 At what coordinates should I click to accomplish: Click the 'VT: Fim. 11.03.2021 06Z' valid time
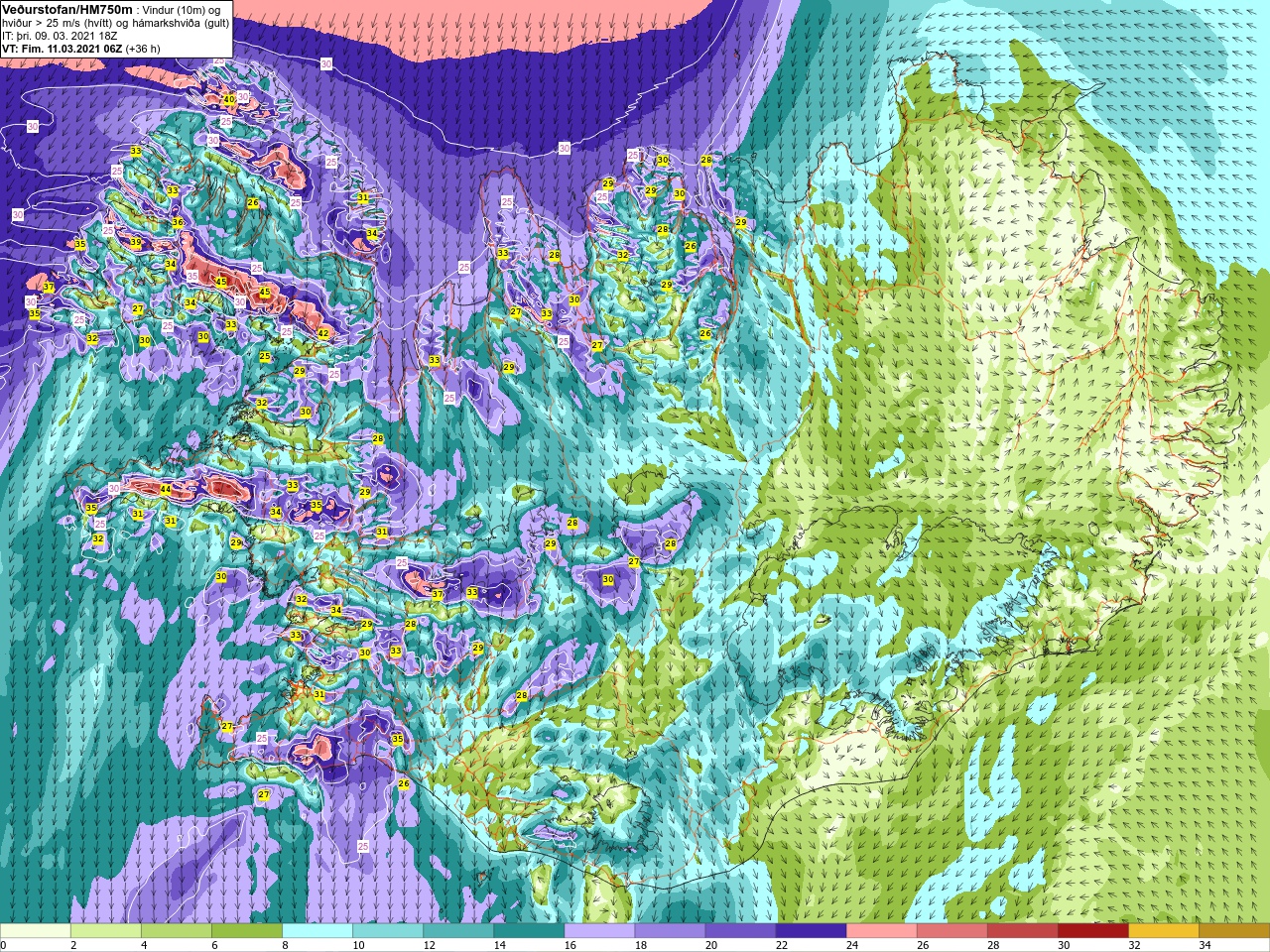pos(62,49)
